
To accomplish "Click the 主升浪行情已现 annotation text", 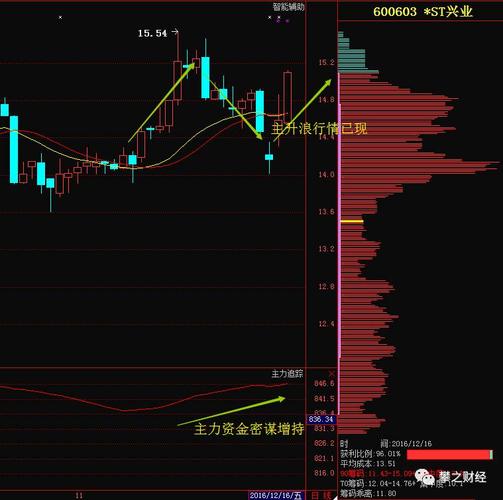I will [x=319, y=129].
